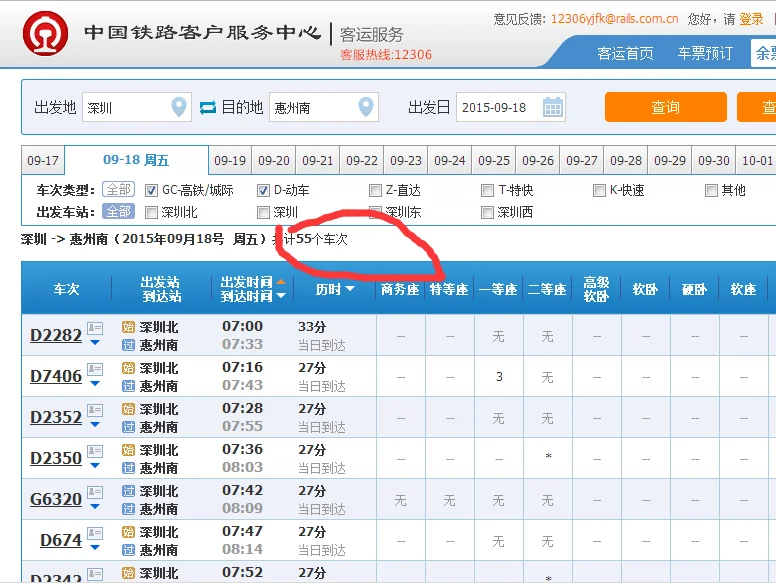The height and width of the screenshot is (583, 776).
Task: View G6320 train info card icon
Action: pyautogui.click(x=95, y=492)
